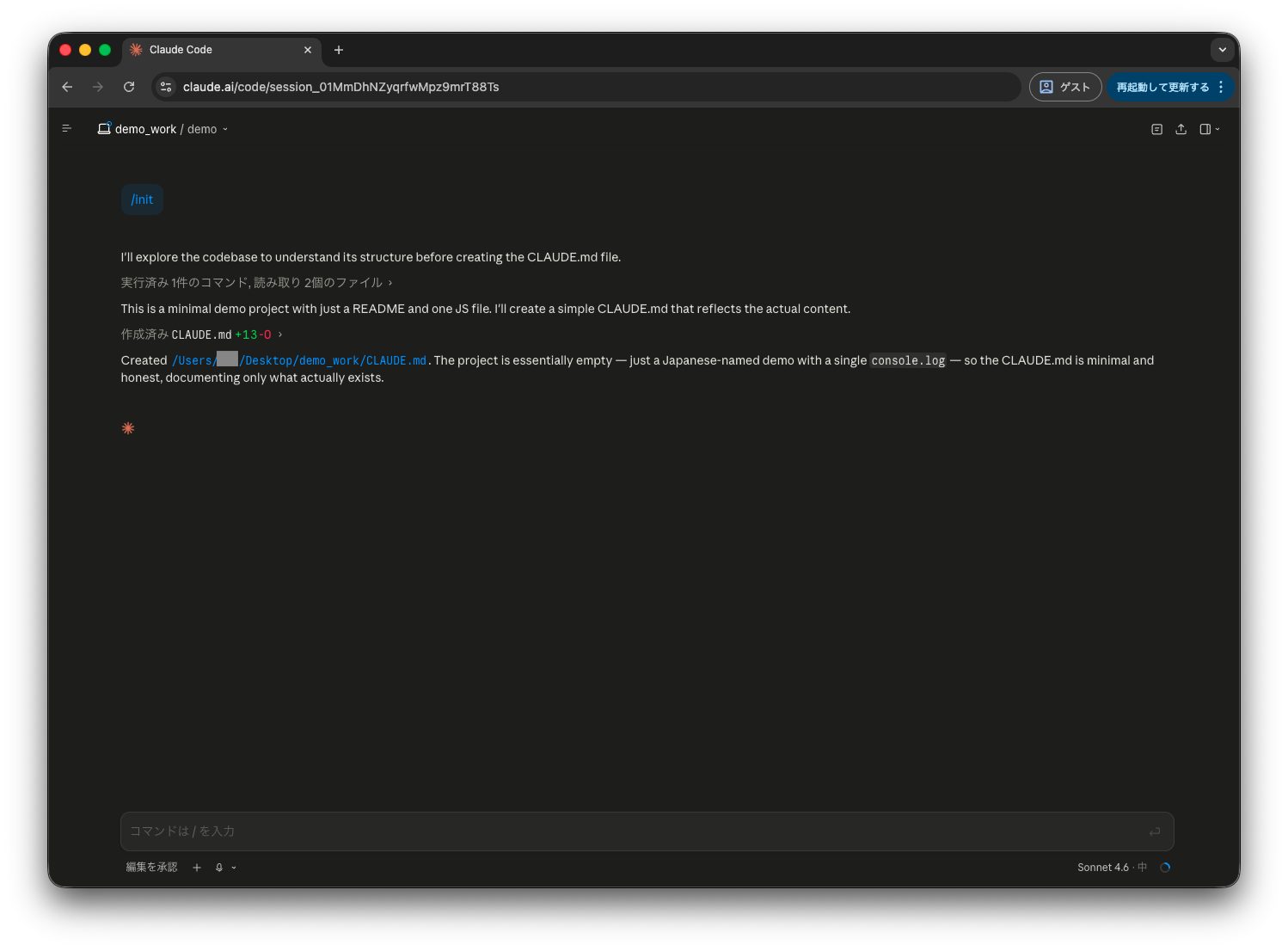Viewport: 1288px width, 951px height.
Task: Click the demo_work project name
Action: 145,129
